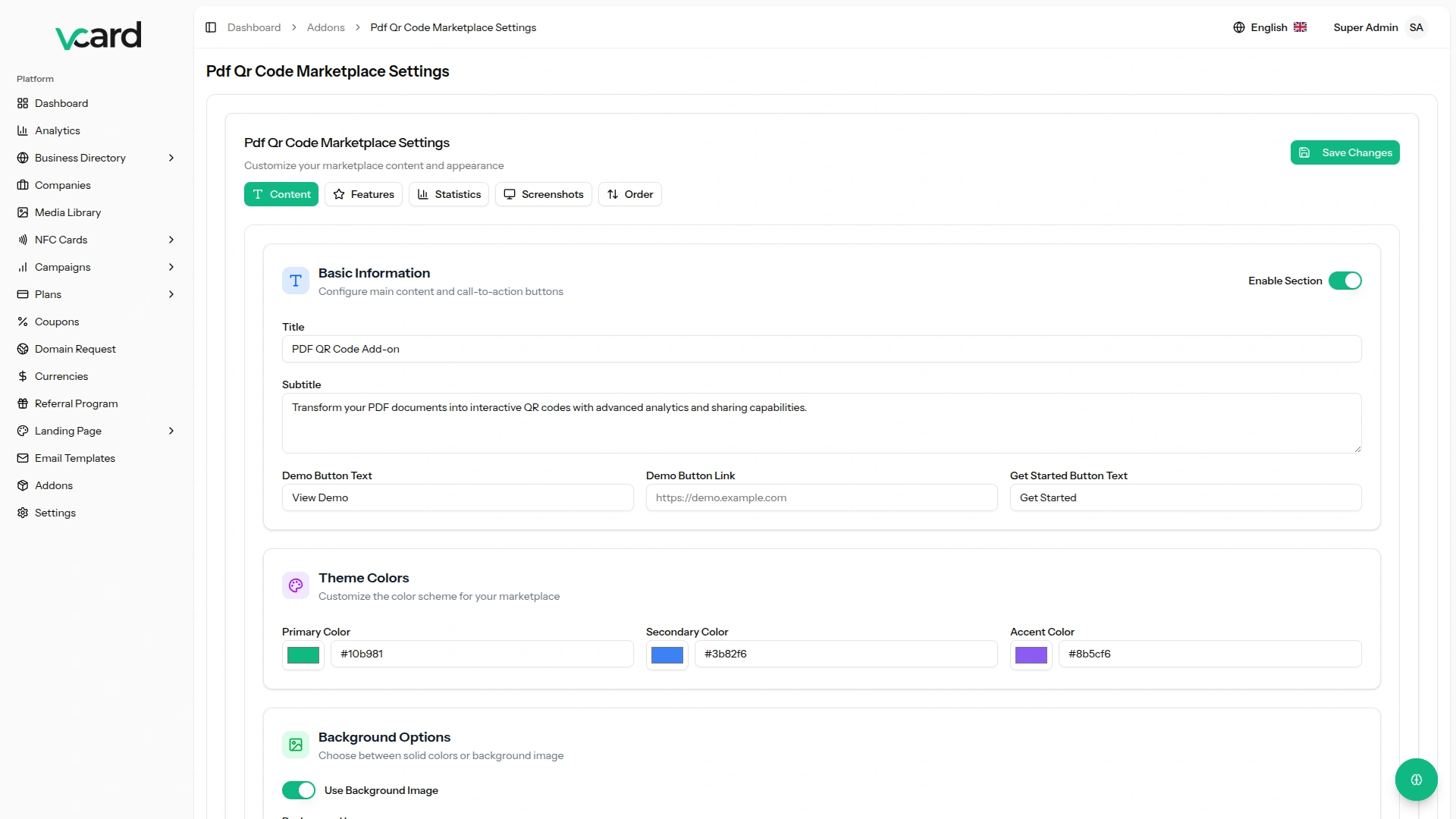Toggle the Use Background Image switch
1456x819 pixels.
[299, 790]
